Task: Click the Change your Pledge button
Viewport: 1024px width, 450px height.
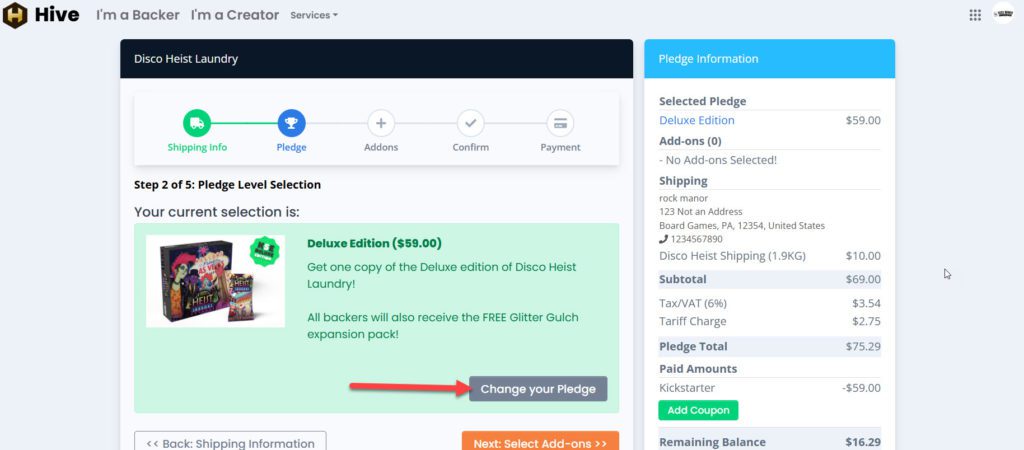Action: tap(538, 389)
